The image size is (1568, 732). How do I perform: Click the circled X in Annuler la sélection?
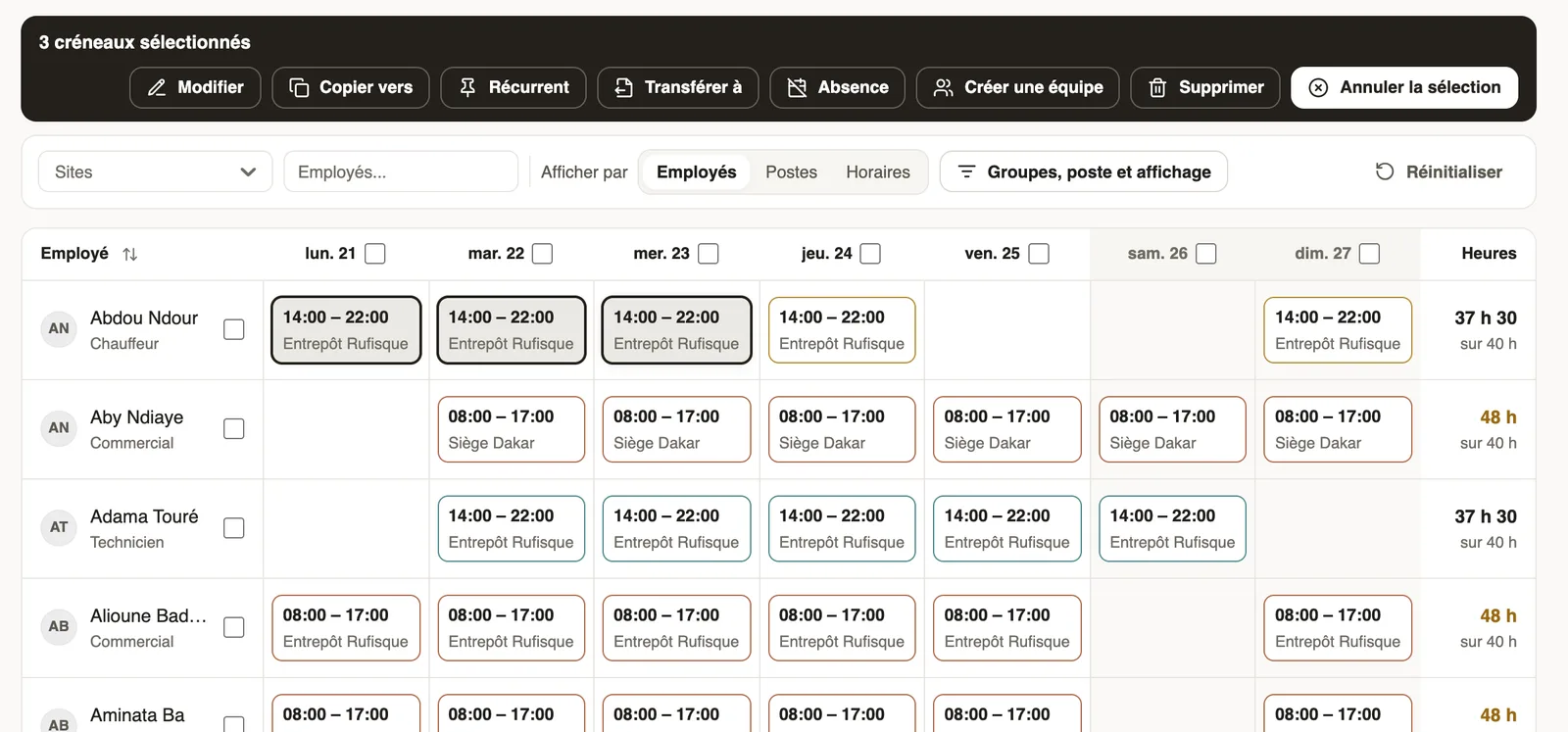(1319, 88)
